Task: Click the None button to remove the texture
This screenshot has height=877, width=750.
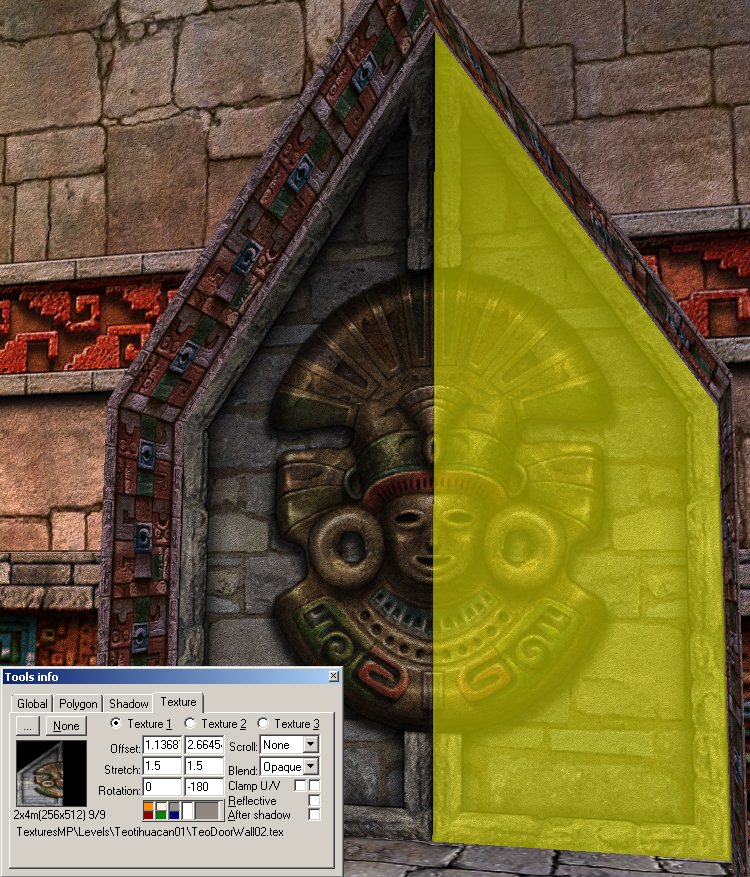Action: click(x=66, y=726)
